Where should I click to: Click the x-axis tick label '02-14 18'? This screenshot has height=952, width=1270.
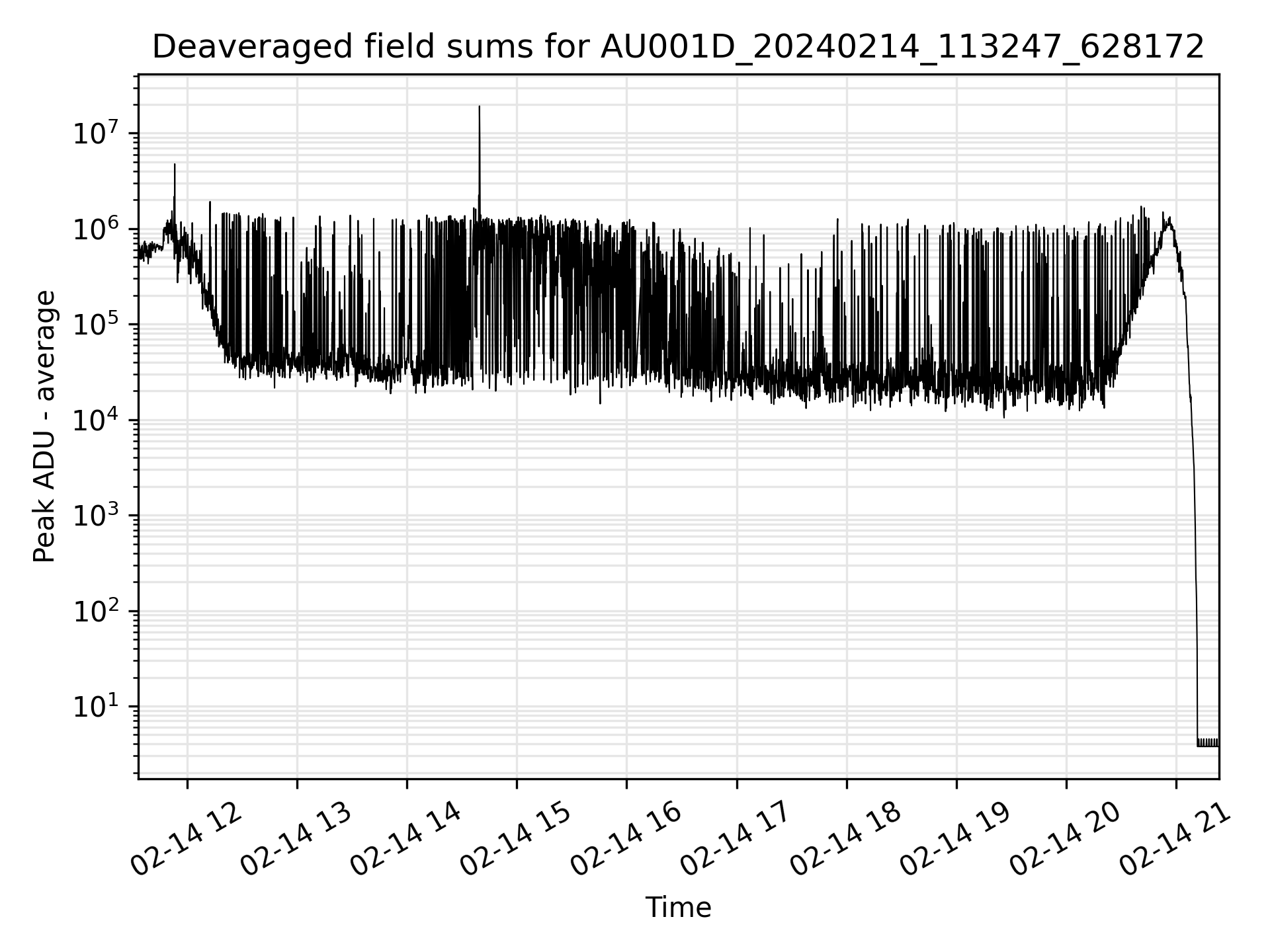847,840
